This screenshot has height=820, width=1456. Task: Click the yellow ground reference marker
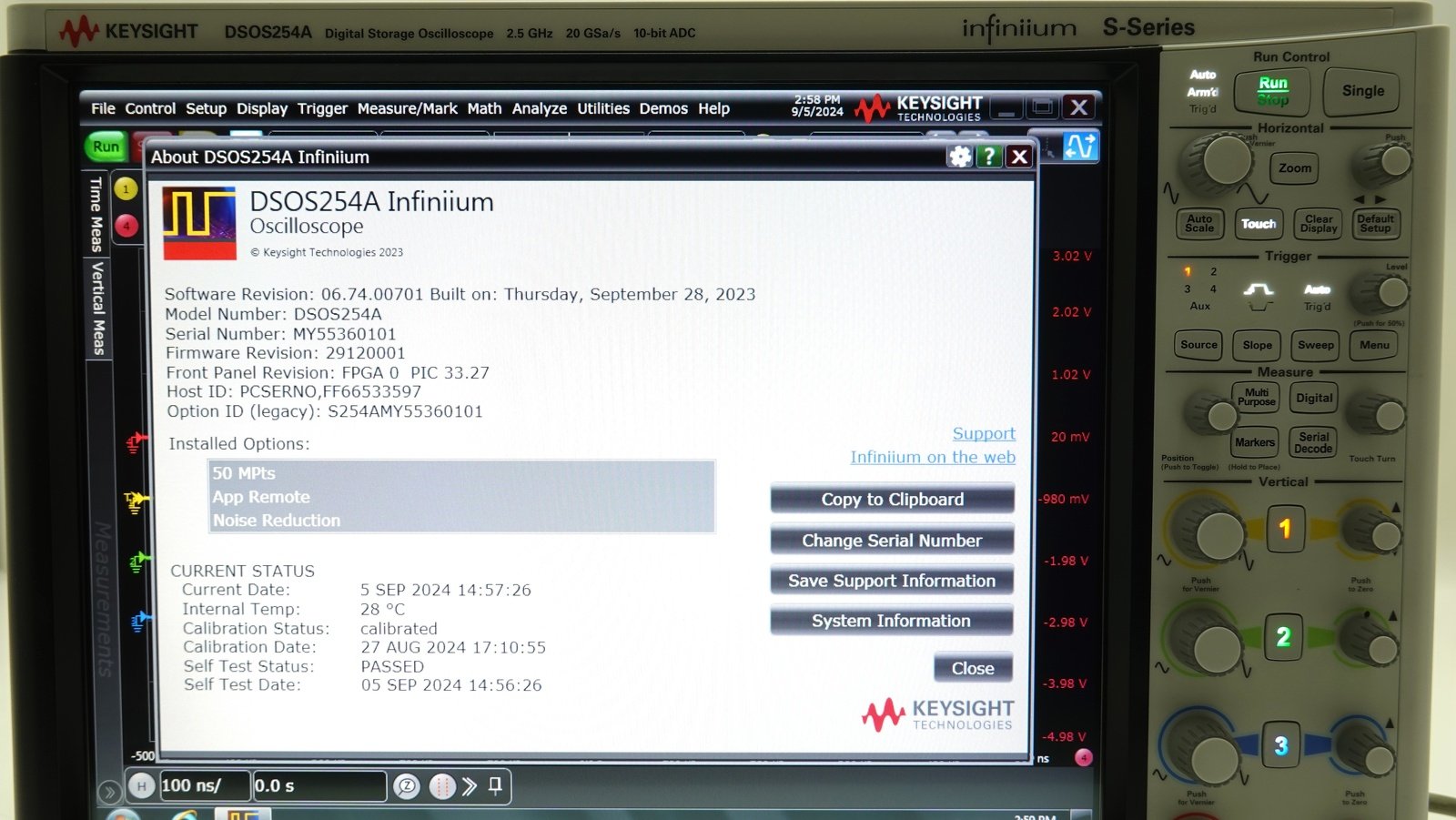tap(136, 501)
